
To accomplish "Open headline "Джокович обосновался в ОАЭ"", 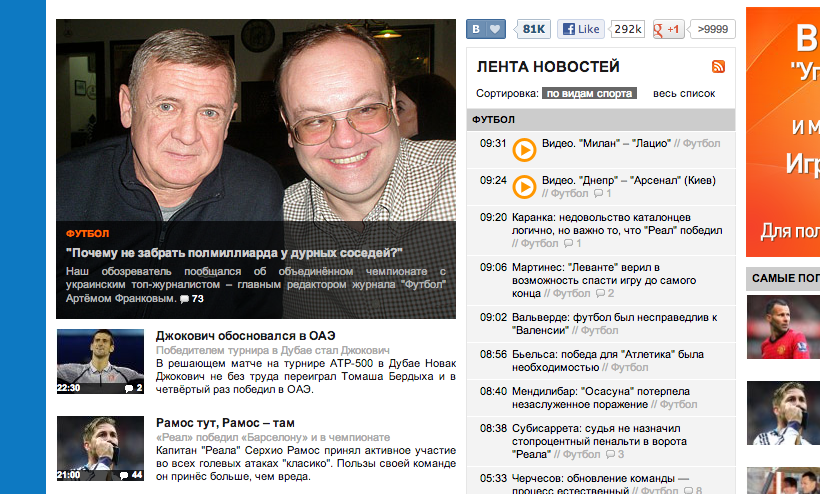I will (x=245, y=336).
